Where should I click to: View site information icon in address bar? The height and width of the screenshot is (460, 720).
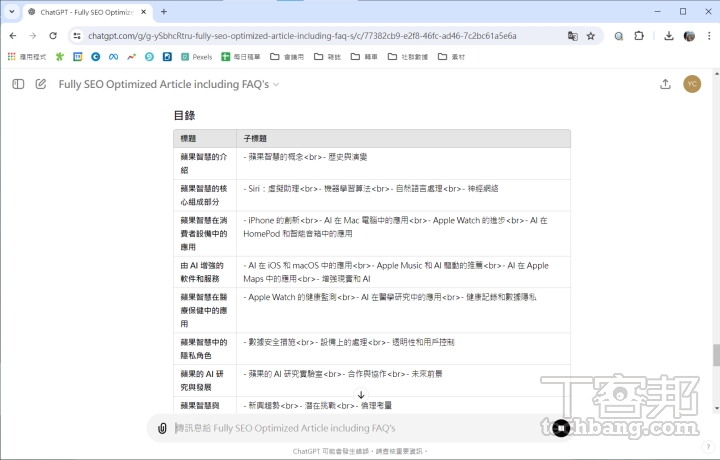pos(77,36)
